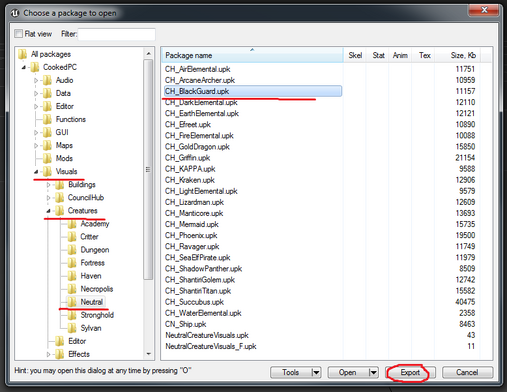Screen dimensions: 507x392
Task: Select the Effects folder icon
Action: pos(60,354)
